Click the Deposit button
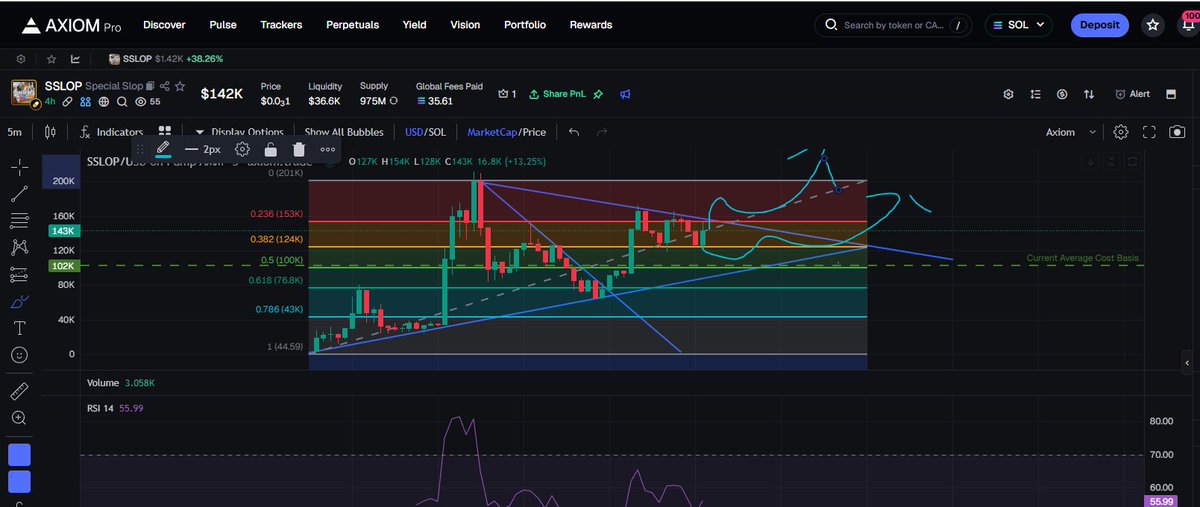This screenshot has width=1200, height=507. click(x=1099, y=25)
